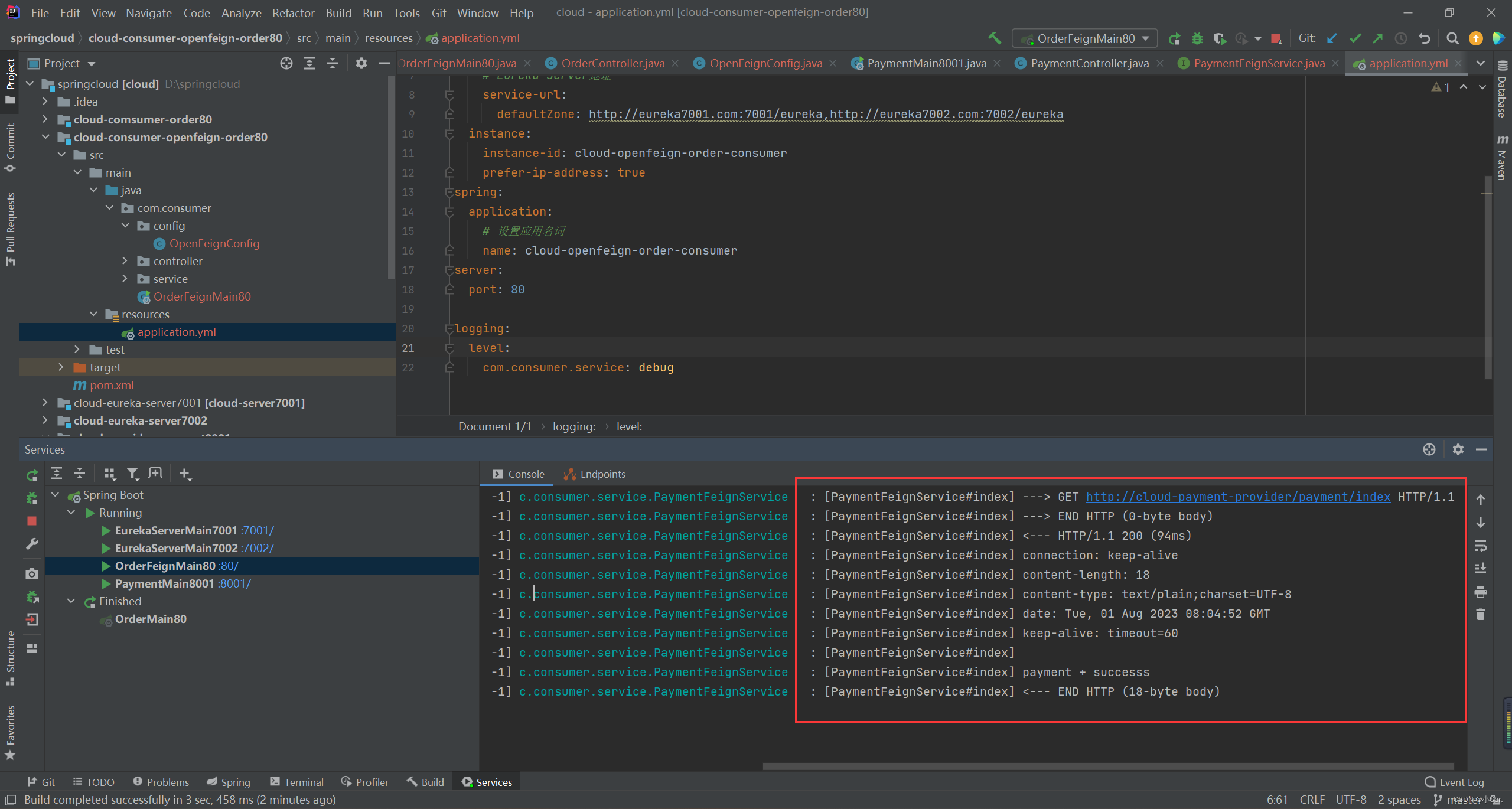Switch to the OrderController.java editor tab
Screen dimensions: 1512x809
[612, 63]
